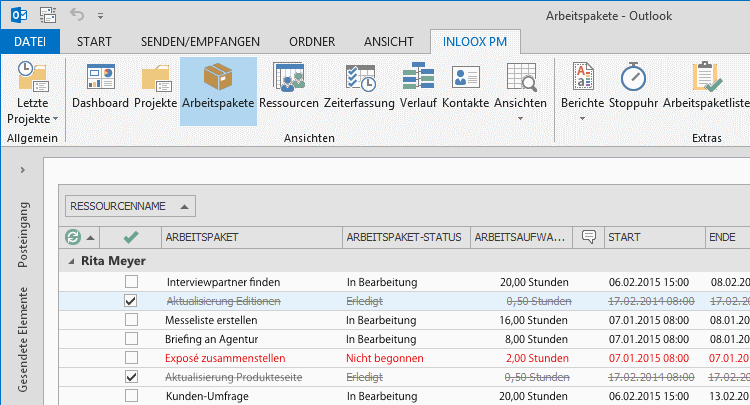The height and width of the screenshot is (405, 750).
Task: Open the quick access toolbar customize dropdown
Action: pos(100,16)
